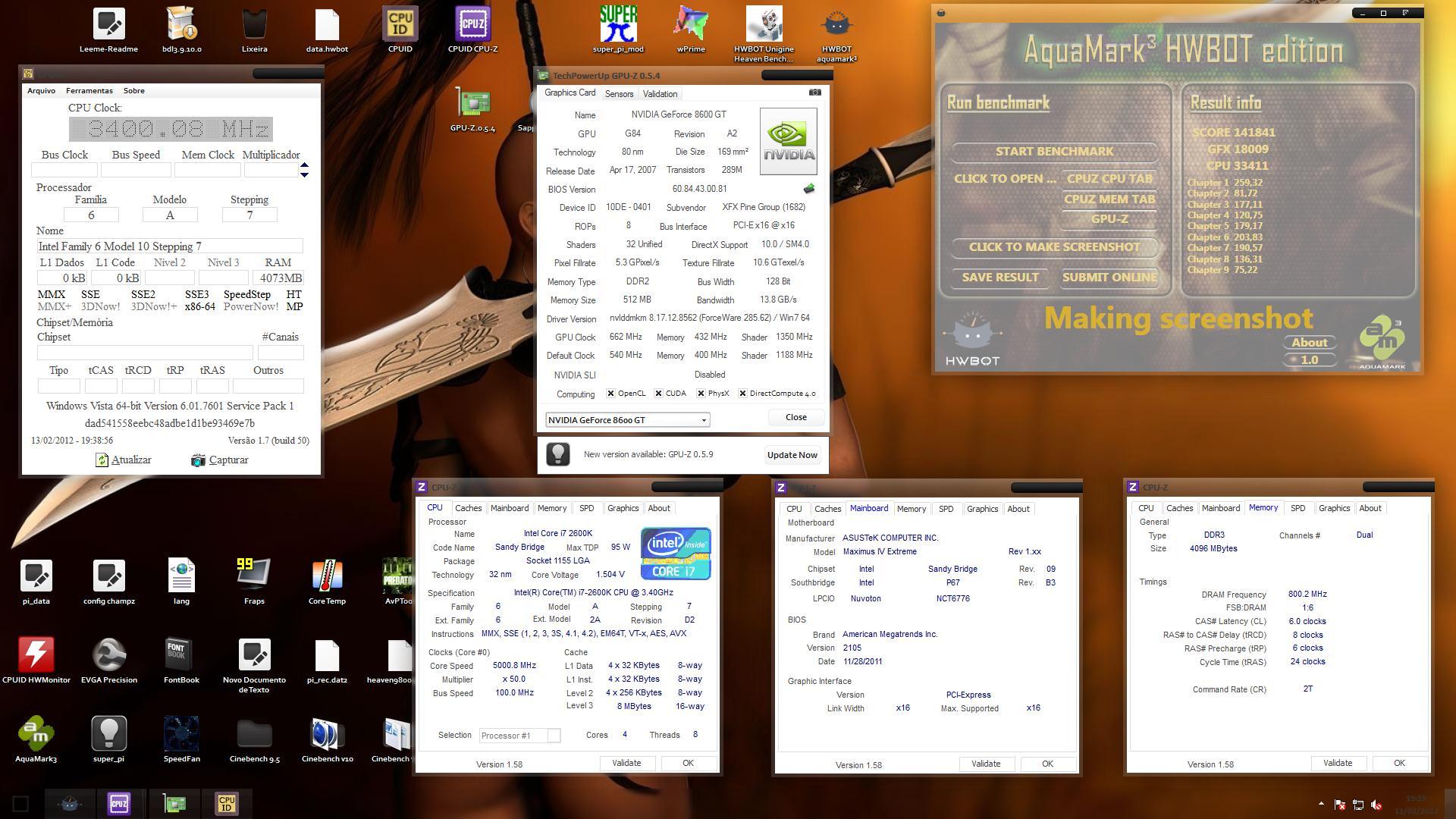Click the CPU-Z taskbar button

118,804
